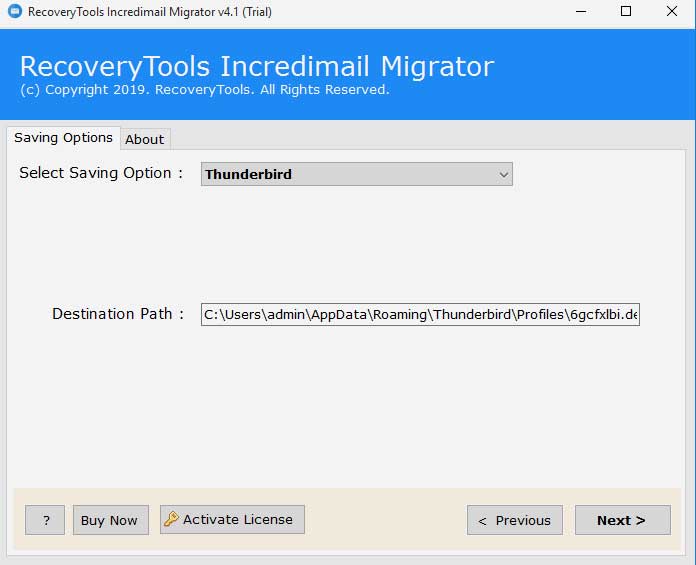696x565 pixels.
Task: Switch to the About tab
Action: [145, 139]
